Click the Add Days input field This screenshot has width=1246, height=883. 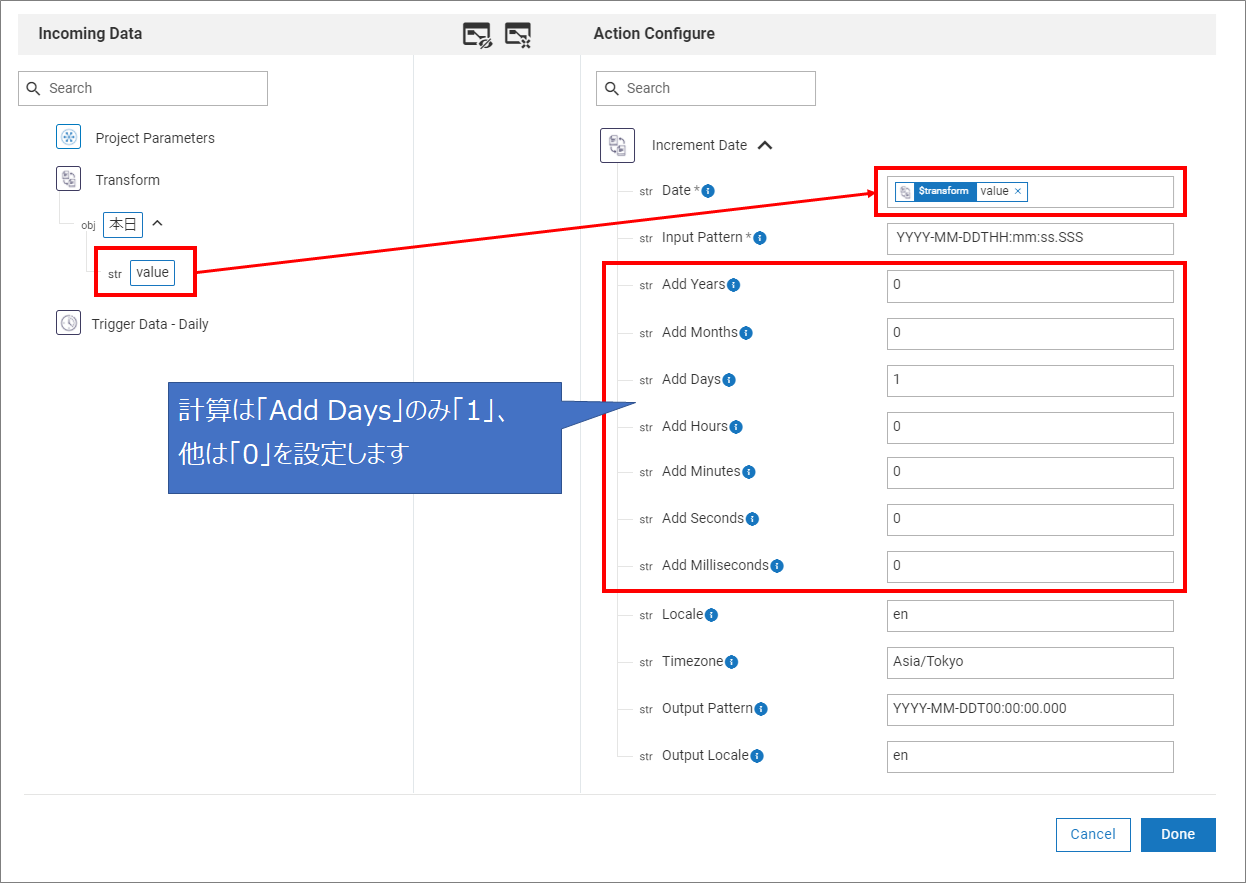point(1030,380)
